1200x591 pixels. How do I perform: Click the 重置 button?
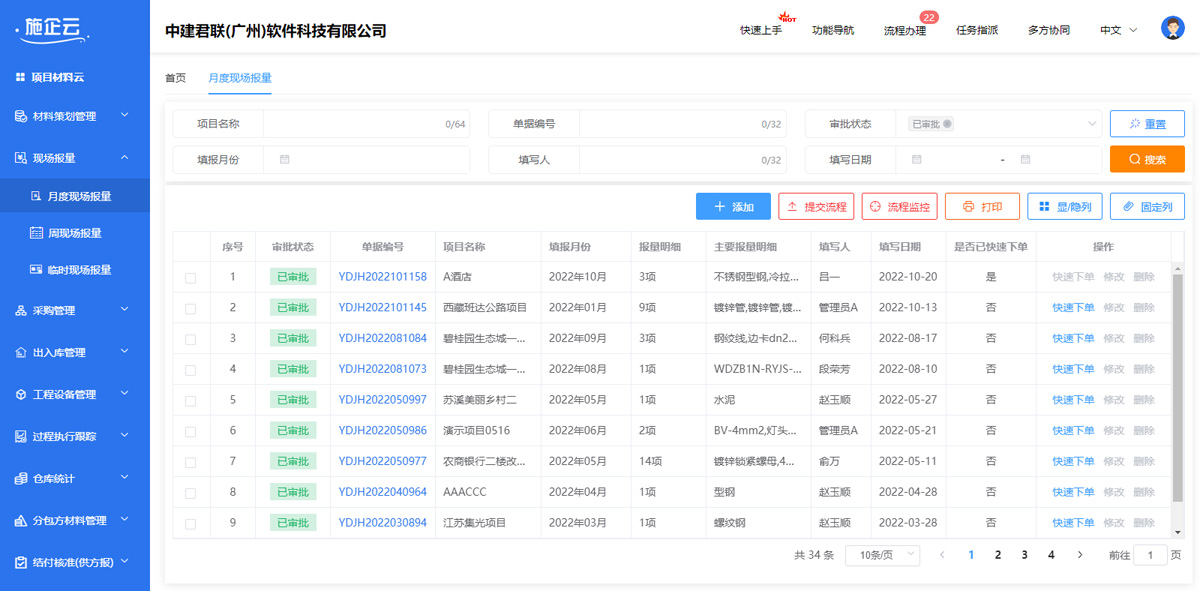[x=1147, y=124]
